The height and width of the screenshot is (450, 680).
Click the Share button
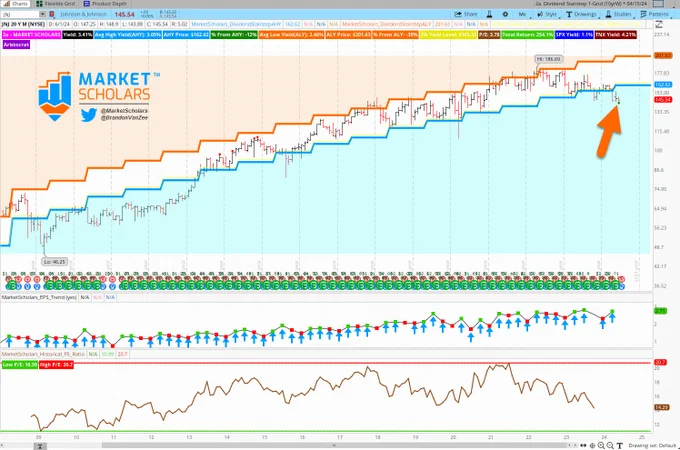click(466, 14)
